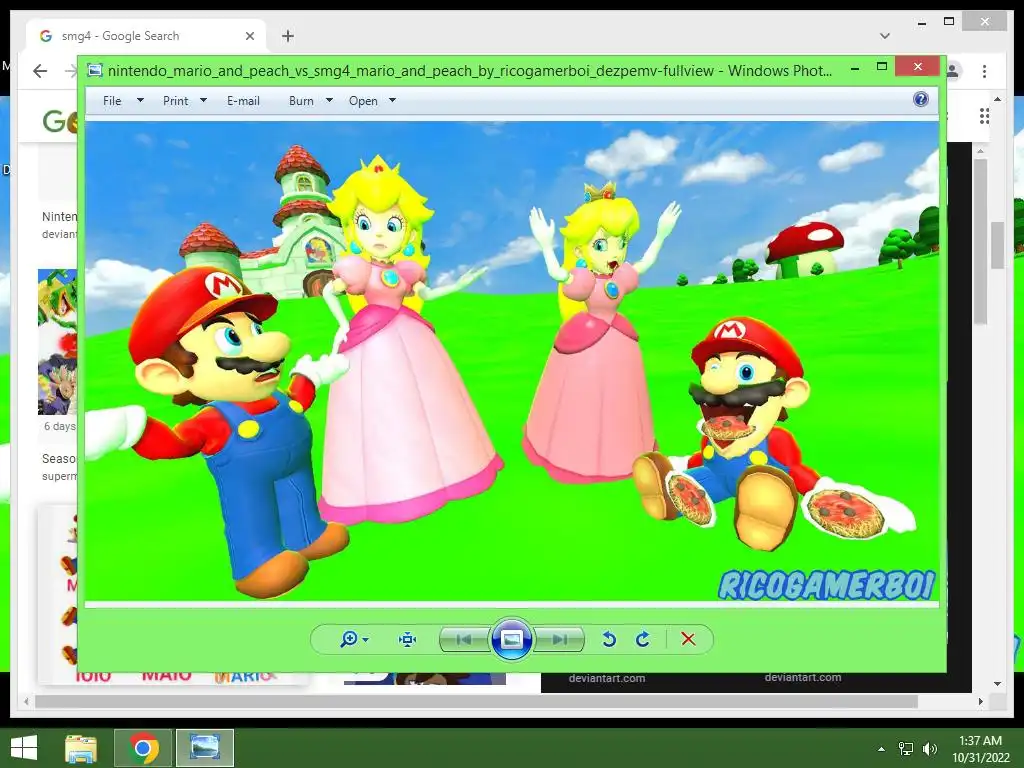Open network status tray icon

(906, 748)
